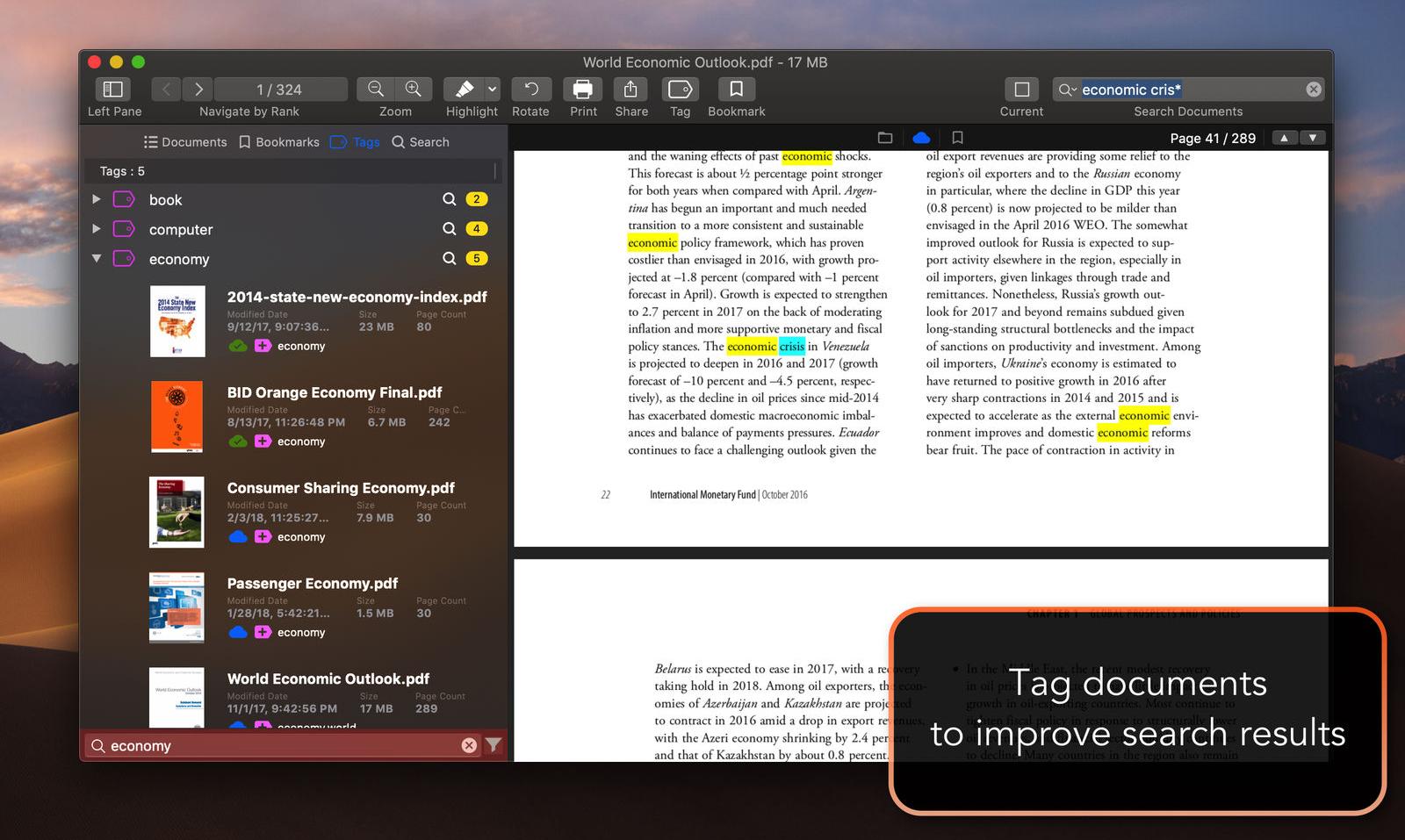Click blue cloud icon of Passenger Economy
The height and width of the screenshot is (840, 1405).
click(238, 632)
